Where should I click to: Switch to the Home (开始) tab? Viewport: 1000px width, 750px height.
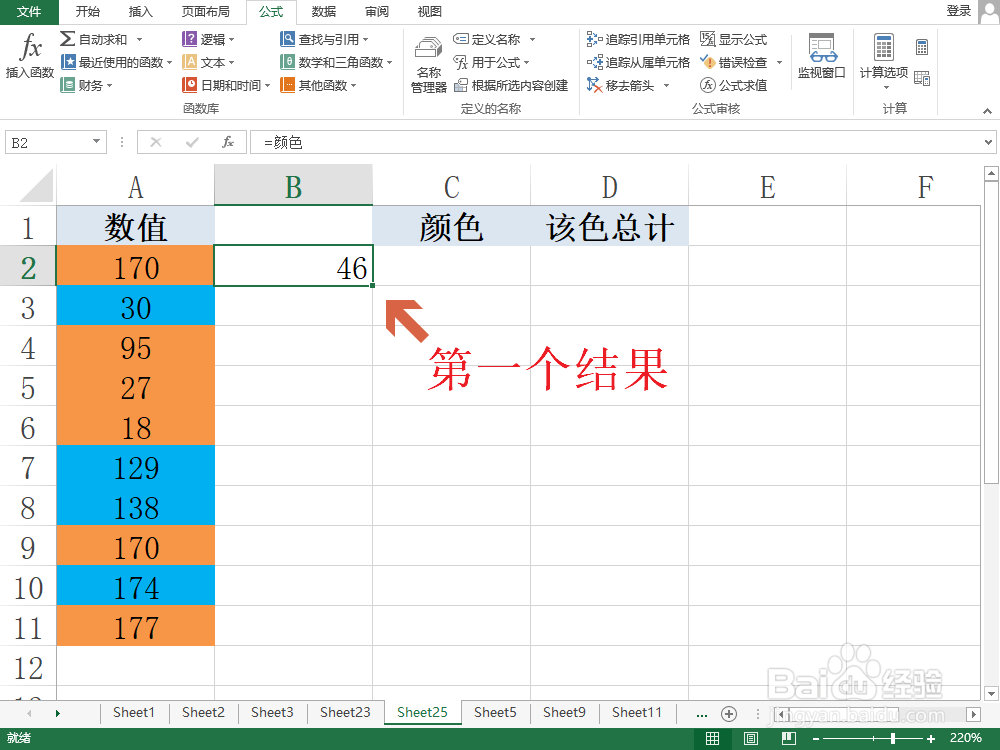click(87, 11)
